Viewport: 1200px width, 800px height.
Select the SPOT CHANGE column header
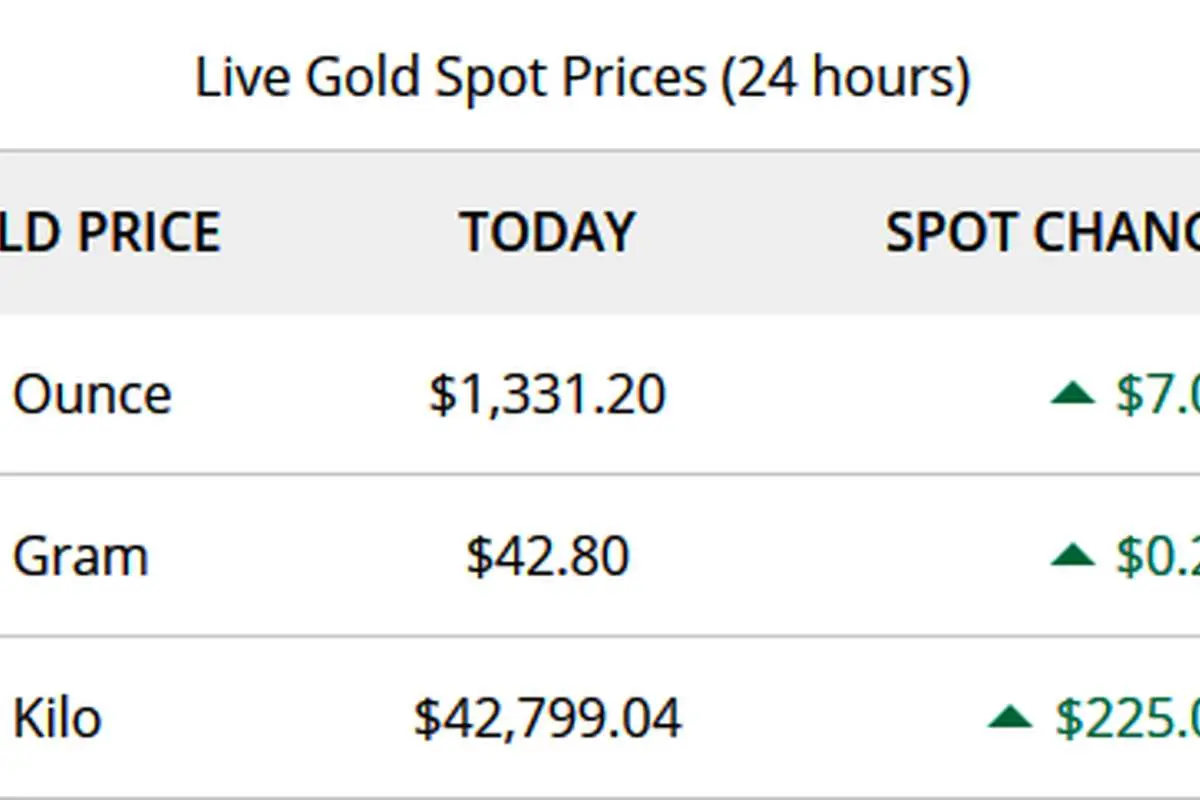pyautogui.click(x=1043, y=232)
